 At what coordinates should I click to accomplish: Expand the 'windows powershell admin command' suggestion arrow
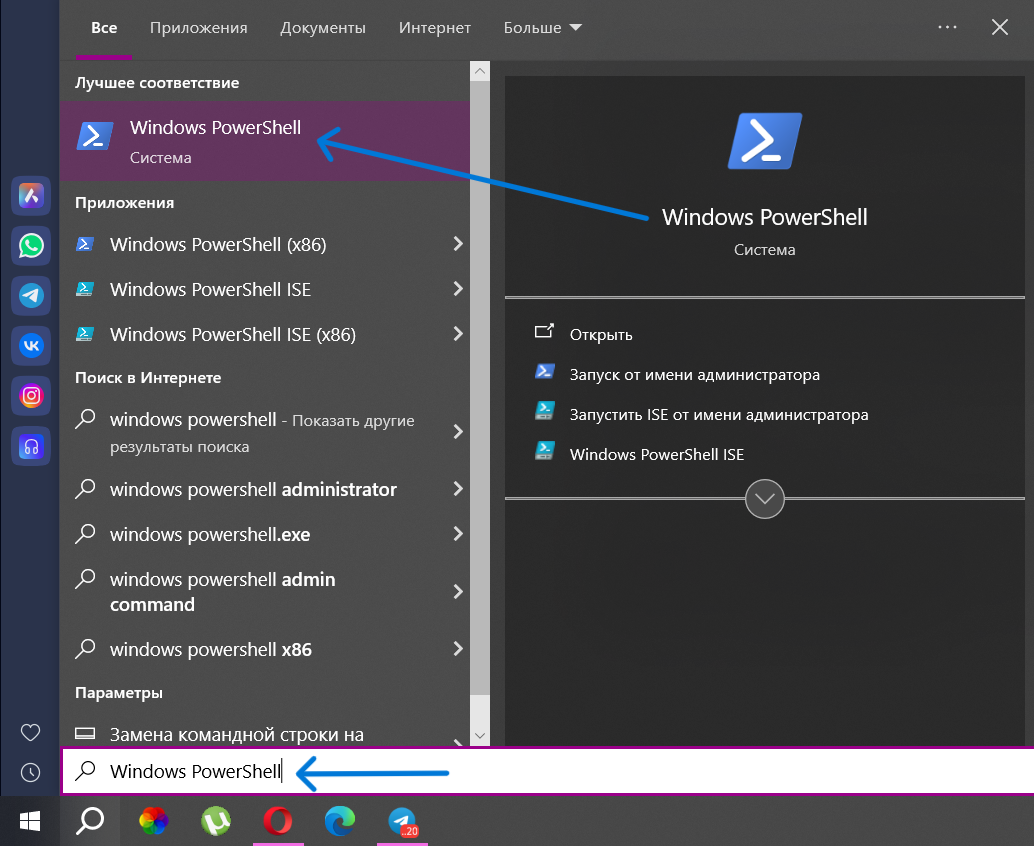pyautogui.click(x=458, y=591)
